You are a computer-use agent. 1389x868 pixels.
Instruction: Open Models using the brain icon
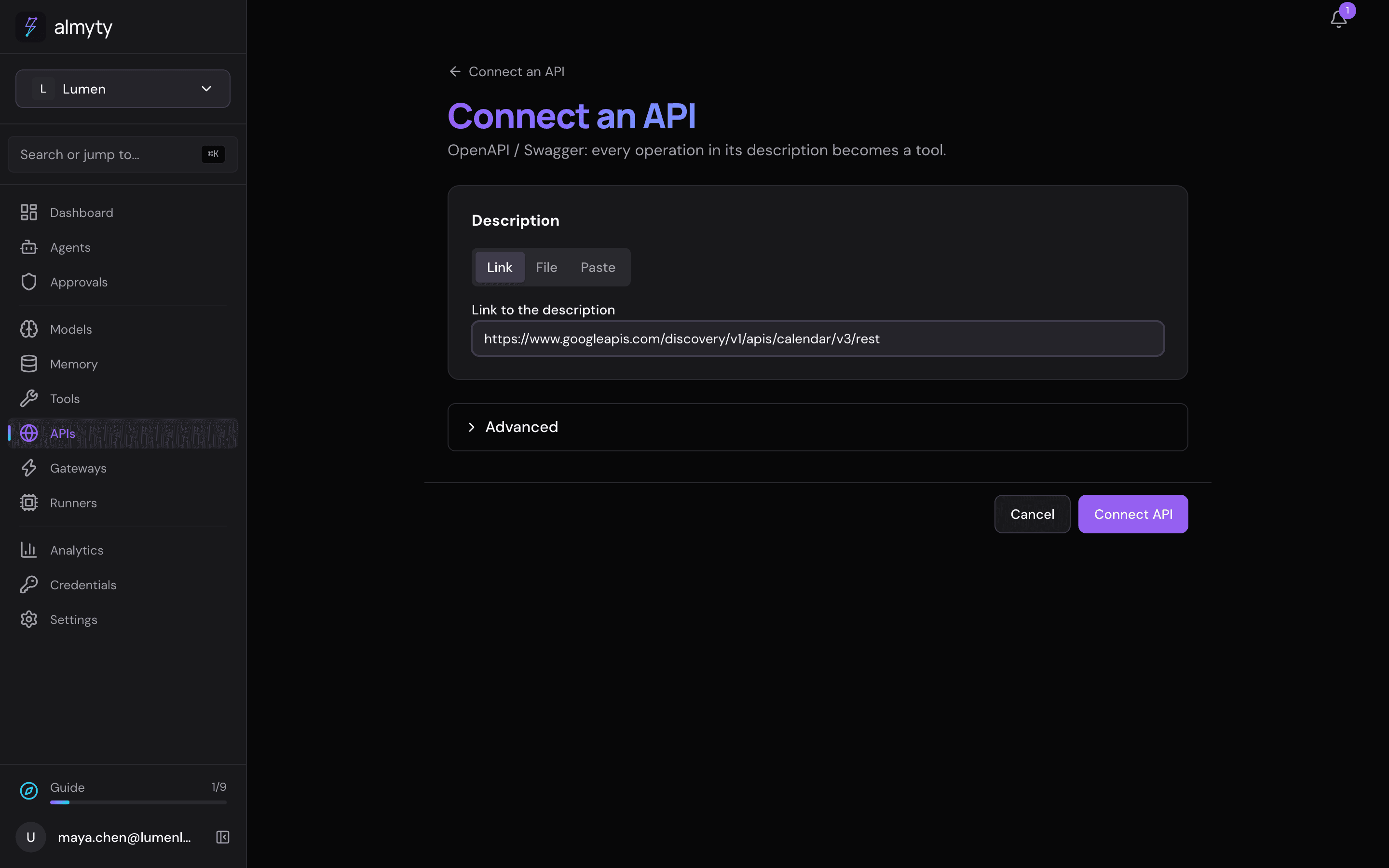click(x=29, y=329)
